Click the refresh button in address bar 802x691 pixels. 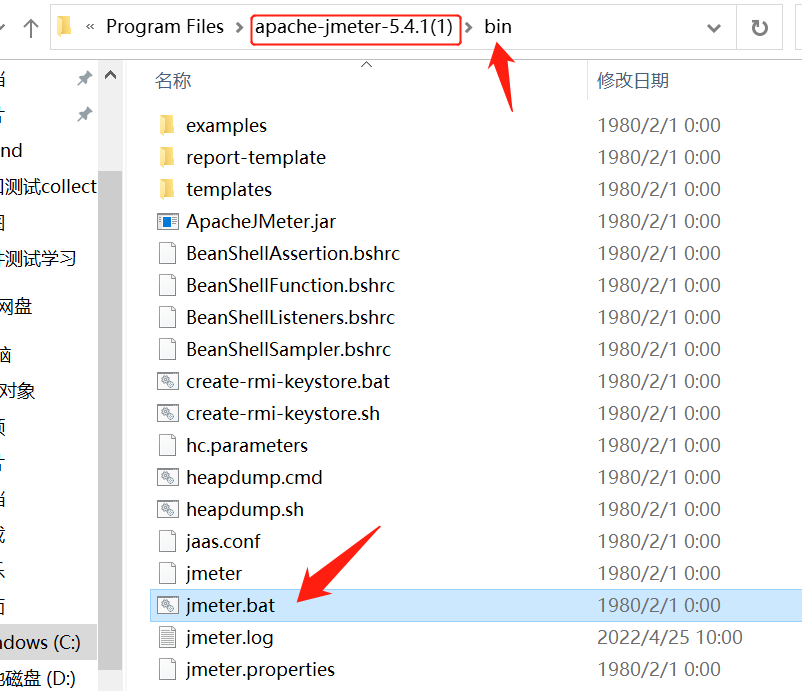tap(760, 28)
